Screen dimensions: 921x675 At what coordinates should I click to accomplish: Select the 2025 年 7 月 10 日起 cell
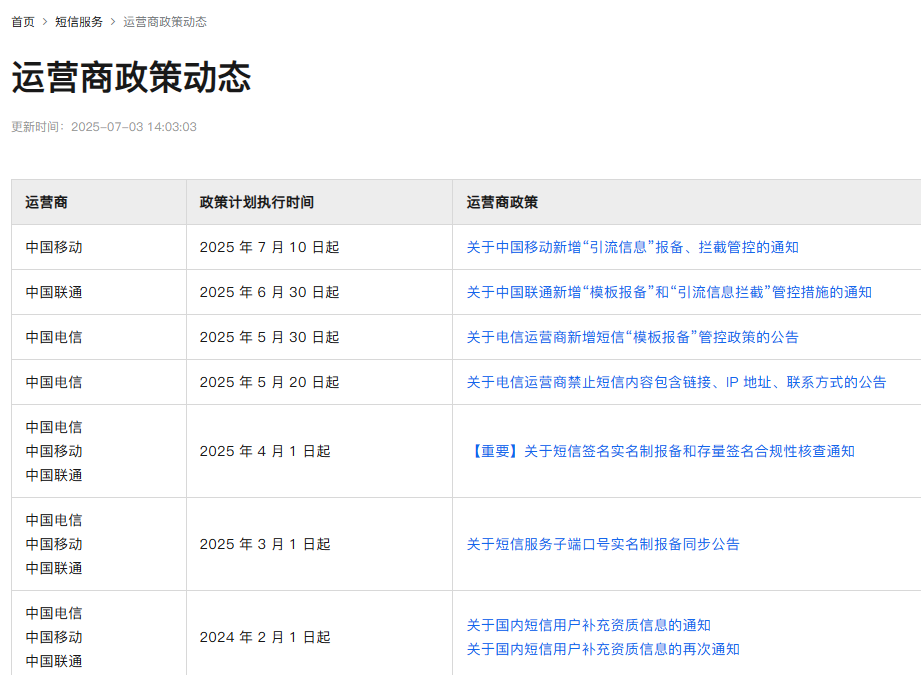tap(320, 247)
